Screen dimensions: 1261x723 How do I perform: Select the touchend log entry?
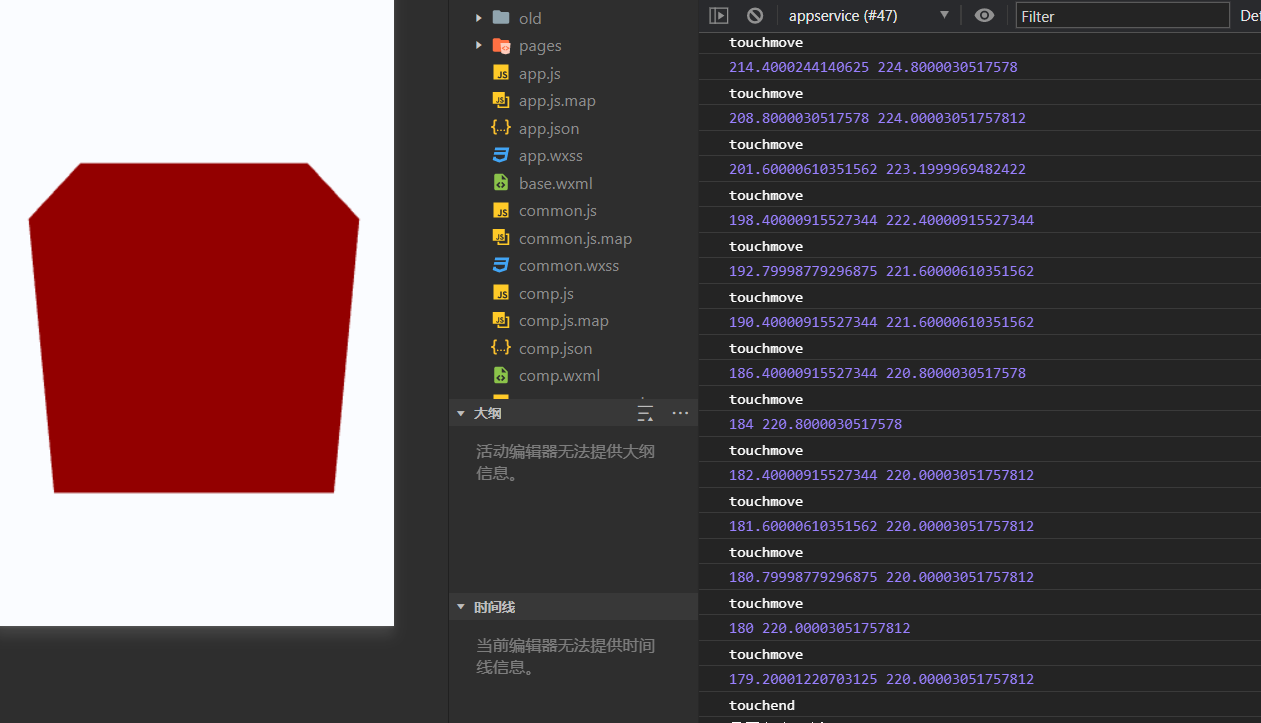pyautogui.click(x=762, y=706)
